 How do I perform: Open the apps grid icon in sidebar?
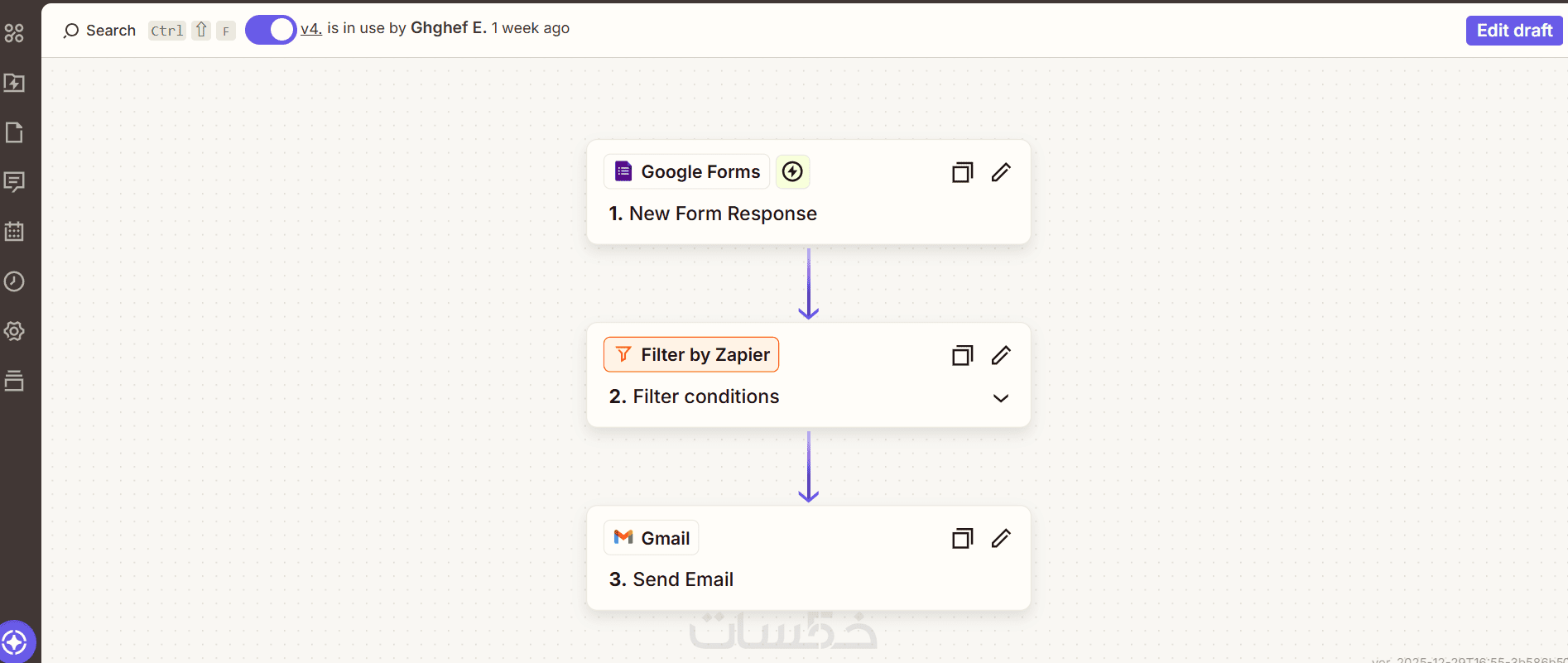pyautogui.click(x=14, y=33)
